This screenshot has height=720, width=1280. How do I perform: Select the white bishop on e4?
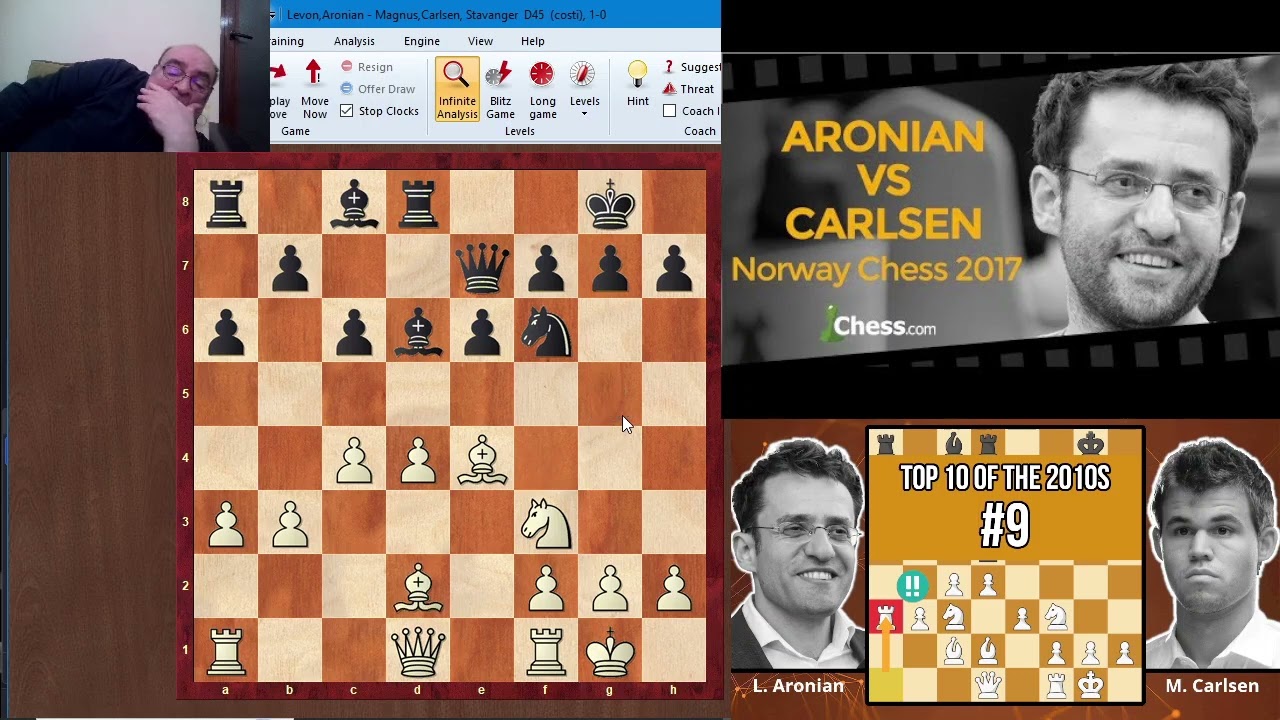click(482, 458)
